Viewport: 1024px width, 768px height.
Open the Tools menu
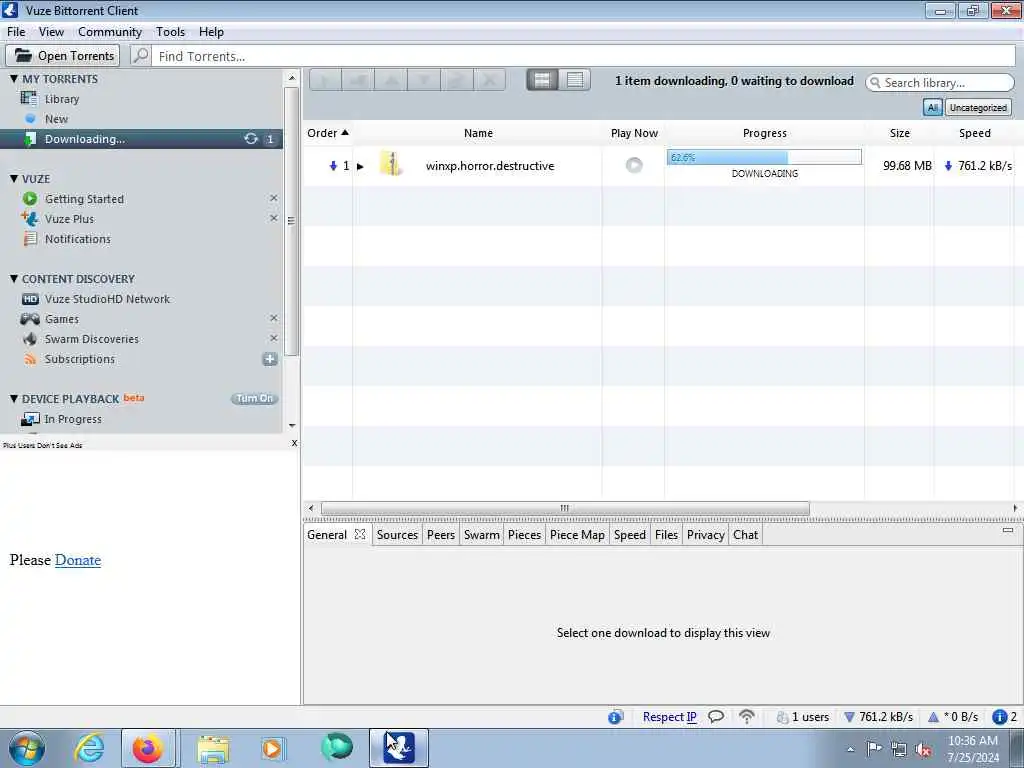[170, 31]
